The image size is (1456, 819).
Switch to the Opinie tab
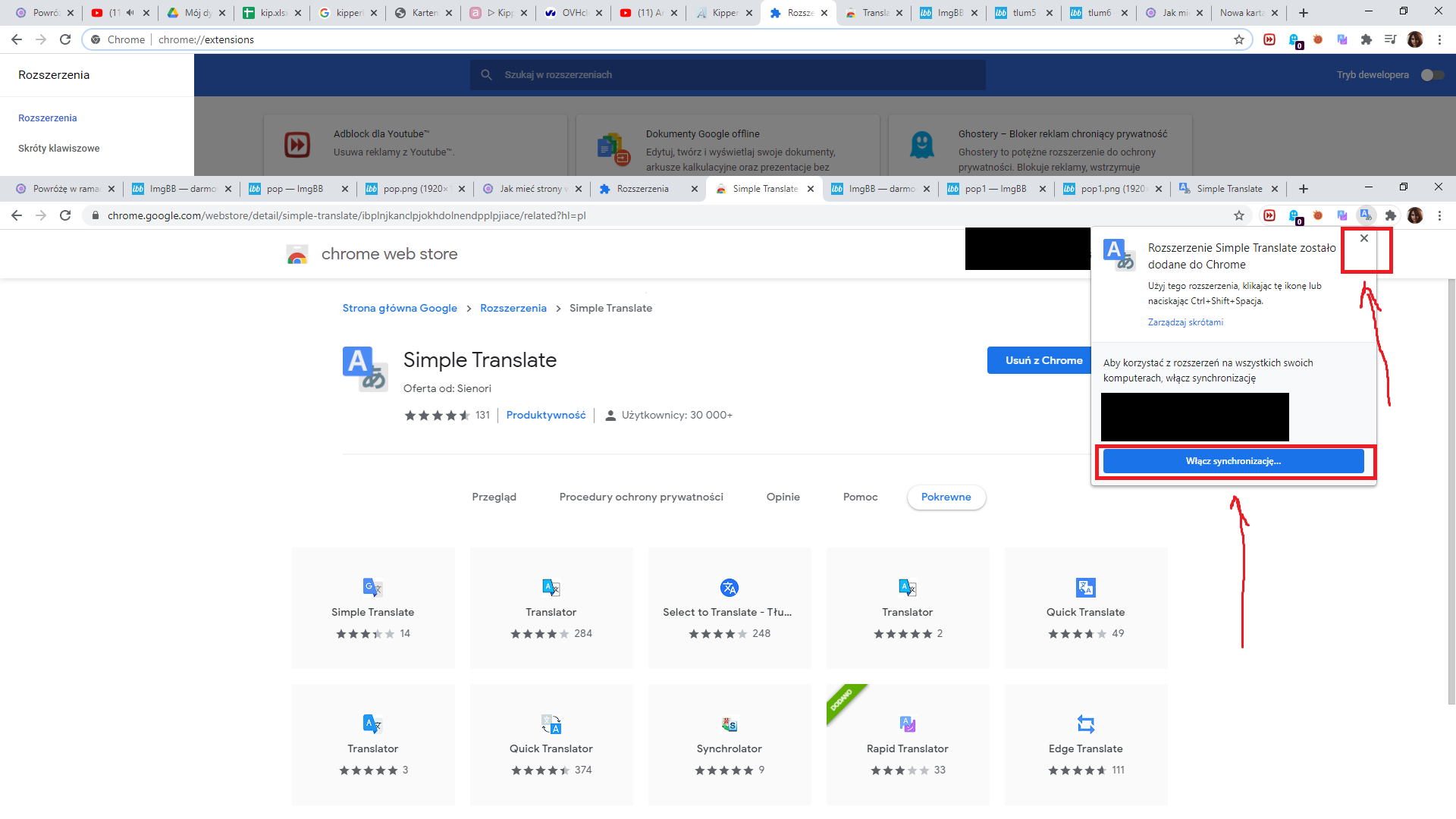point(783,497)
